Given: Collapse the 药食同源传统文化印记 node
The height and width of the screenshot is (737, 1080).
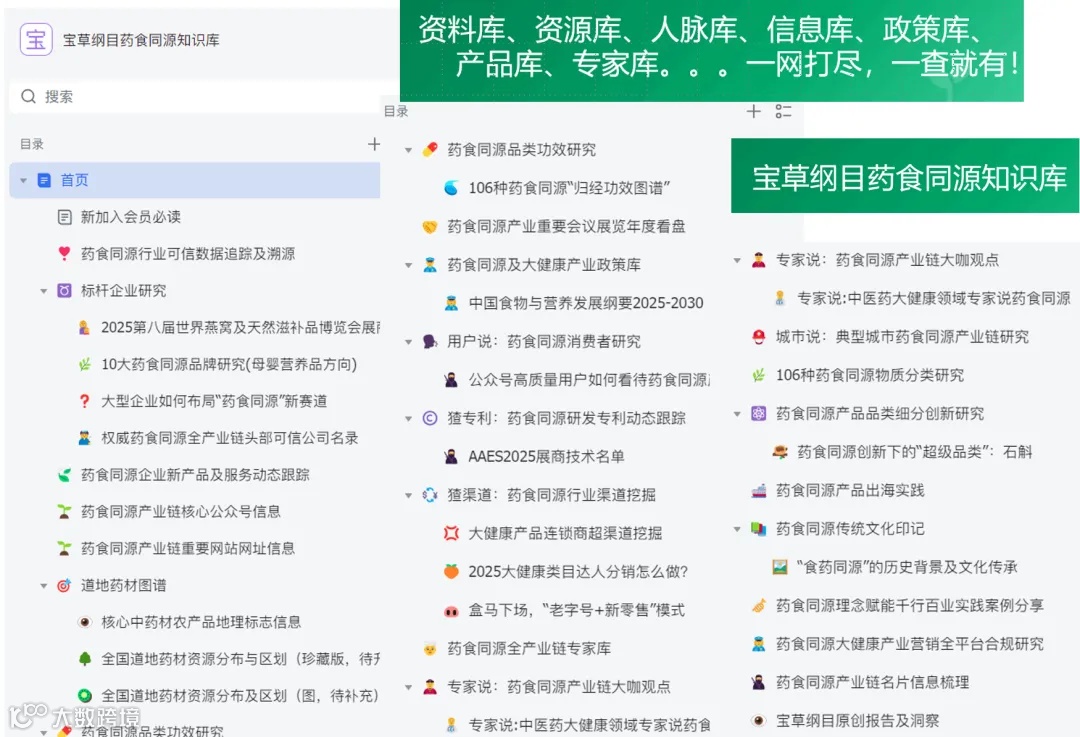Looking at the screenshot, I should (737, 529).
